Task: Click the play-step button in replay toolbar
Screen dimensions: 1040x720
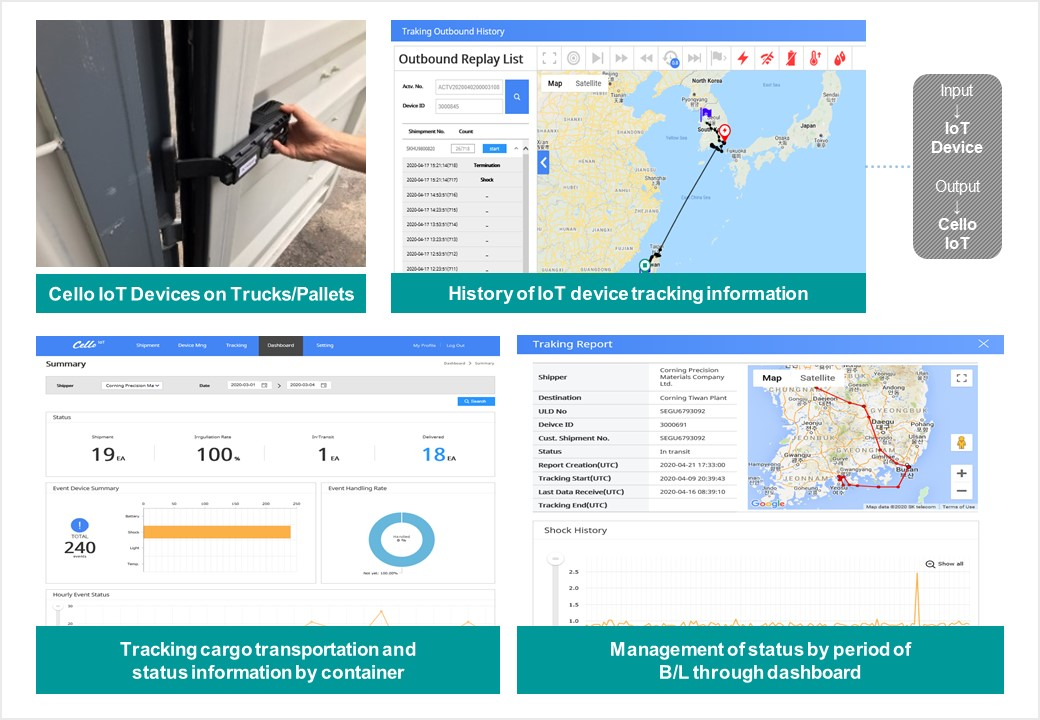Action: 598,58
